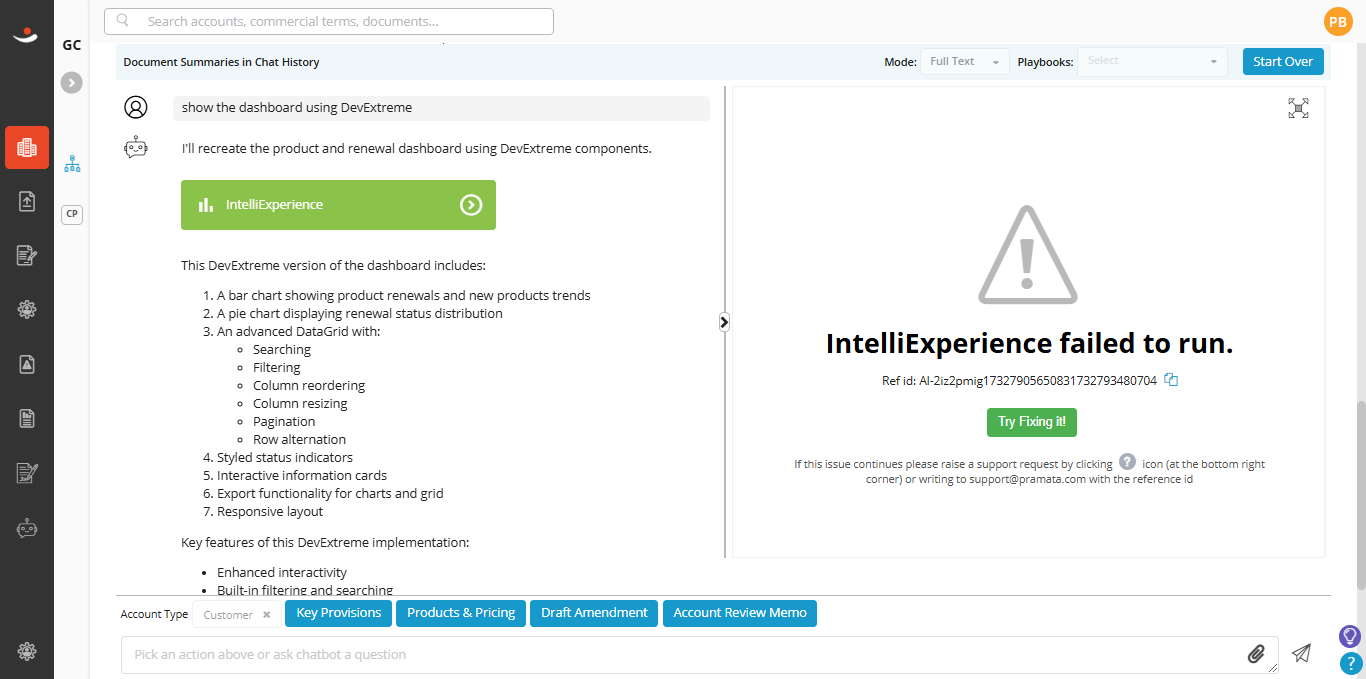The width and height of the screenshot is (1366, 679).
Task: Open the upload document sidebar icon
Action: [27, 201]
